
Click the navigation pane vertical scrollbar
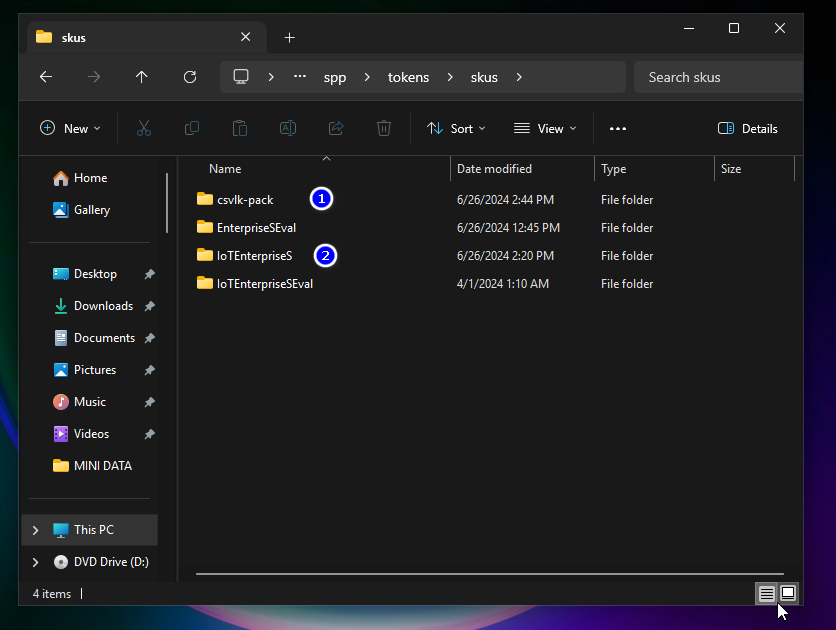(x=167, y=203)
